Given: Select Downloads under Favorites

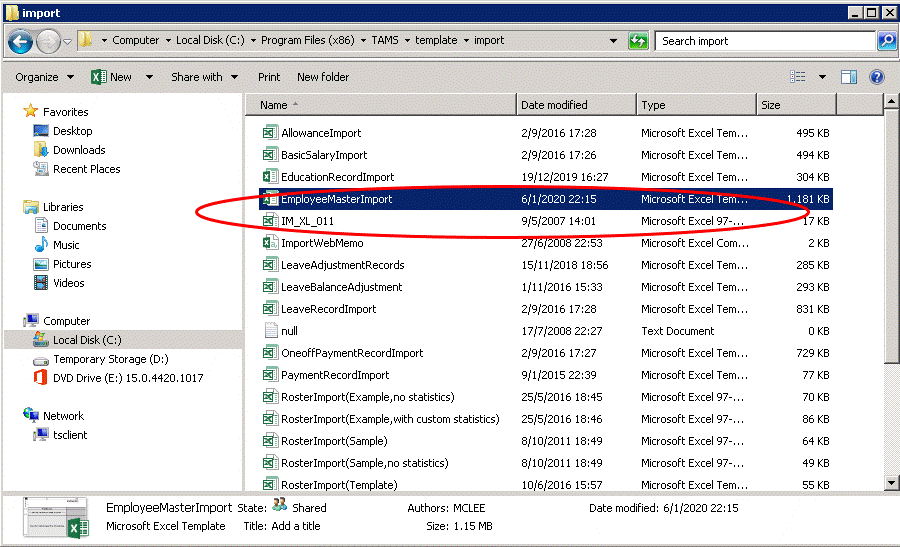Looking at the screenshot, I should pos(79,150).
